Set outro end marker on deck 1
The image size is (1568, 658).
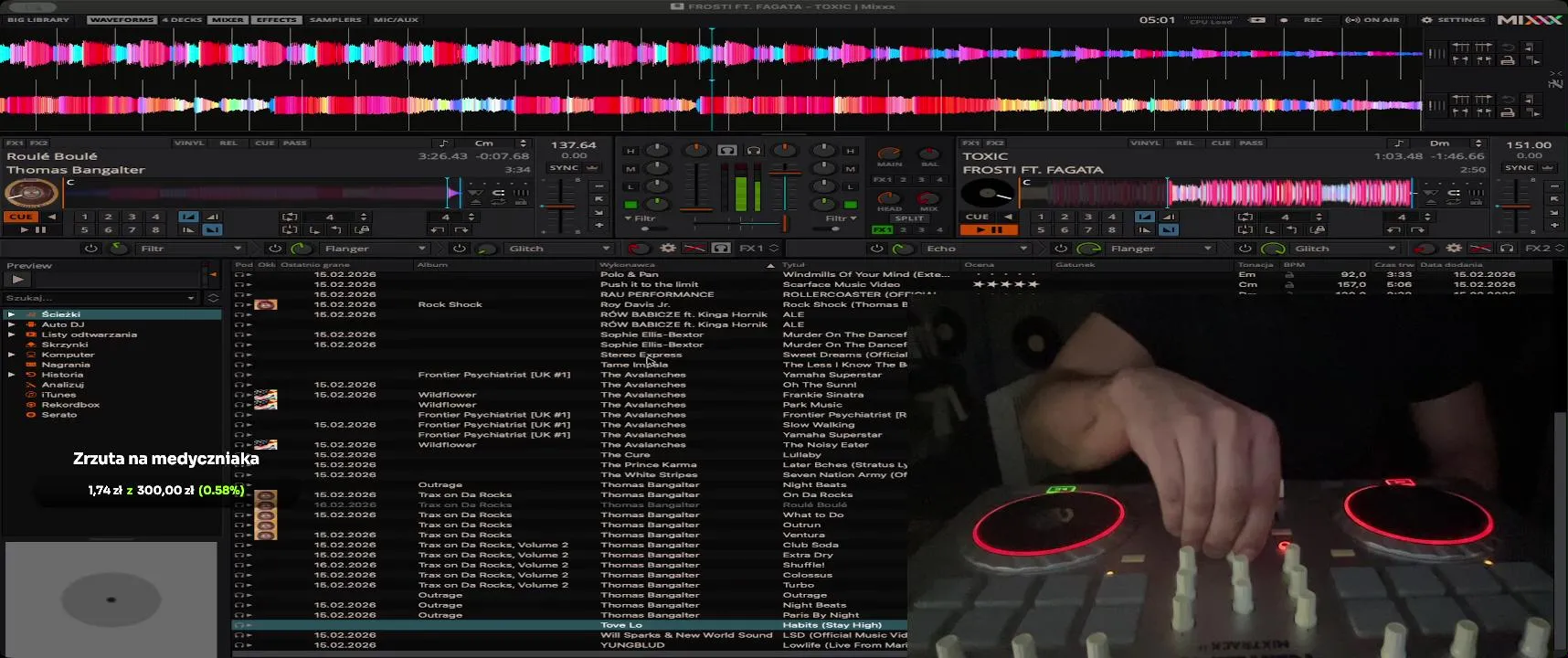[212, 229]
